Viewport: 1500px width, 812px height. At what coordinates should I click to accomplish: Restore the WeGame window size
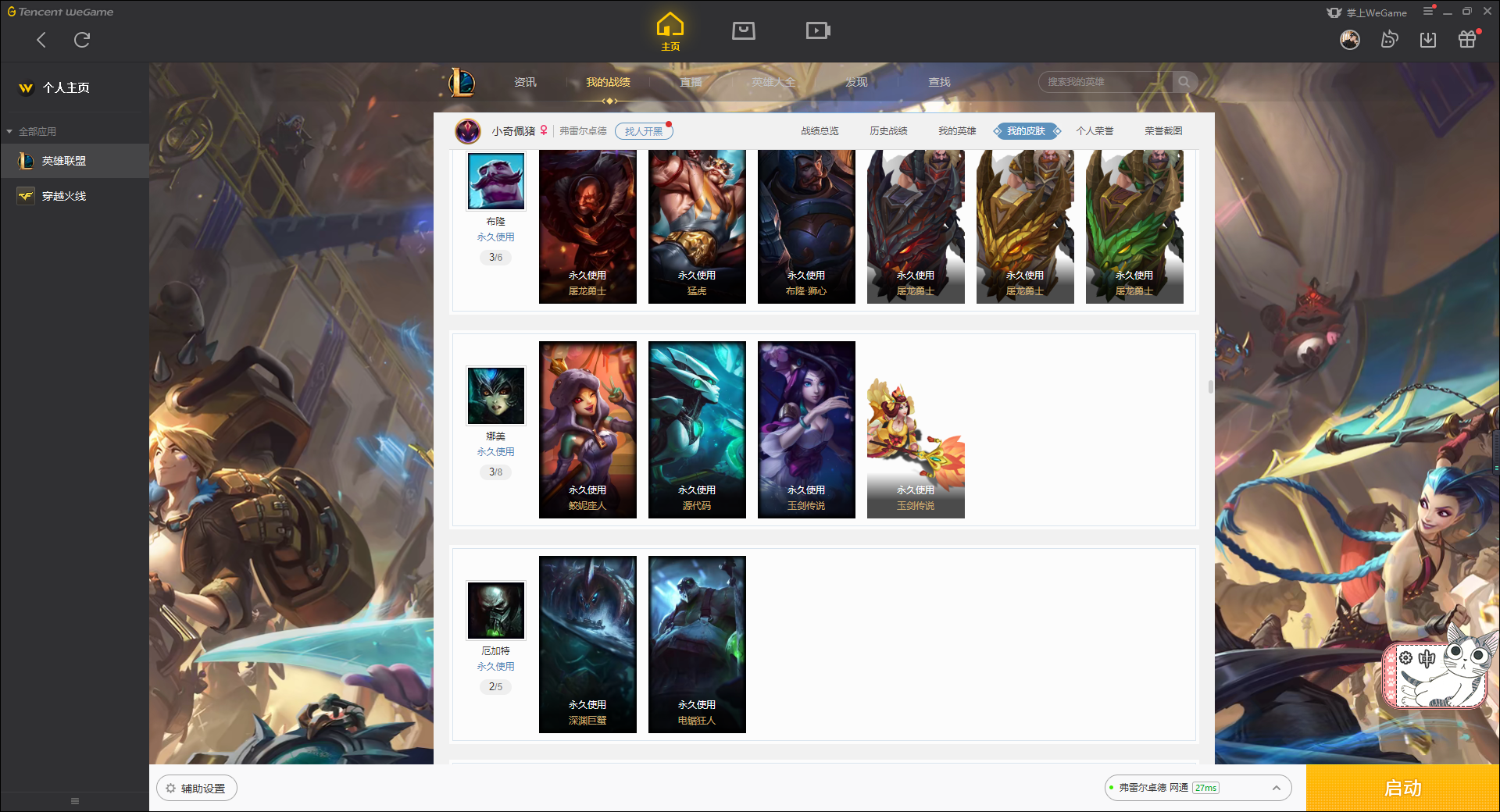click(x=1466, y=11)
